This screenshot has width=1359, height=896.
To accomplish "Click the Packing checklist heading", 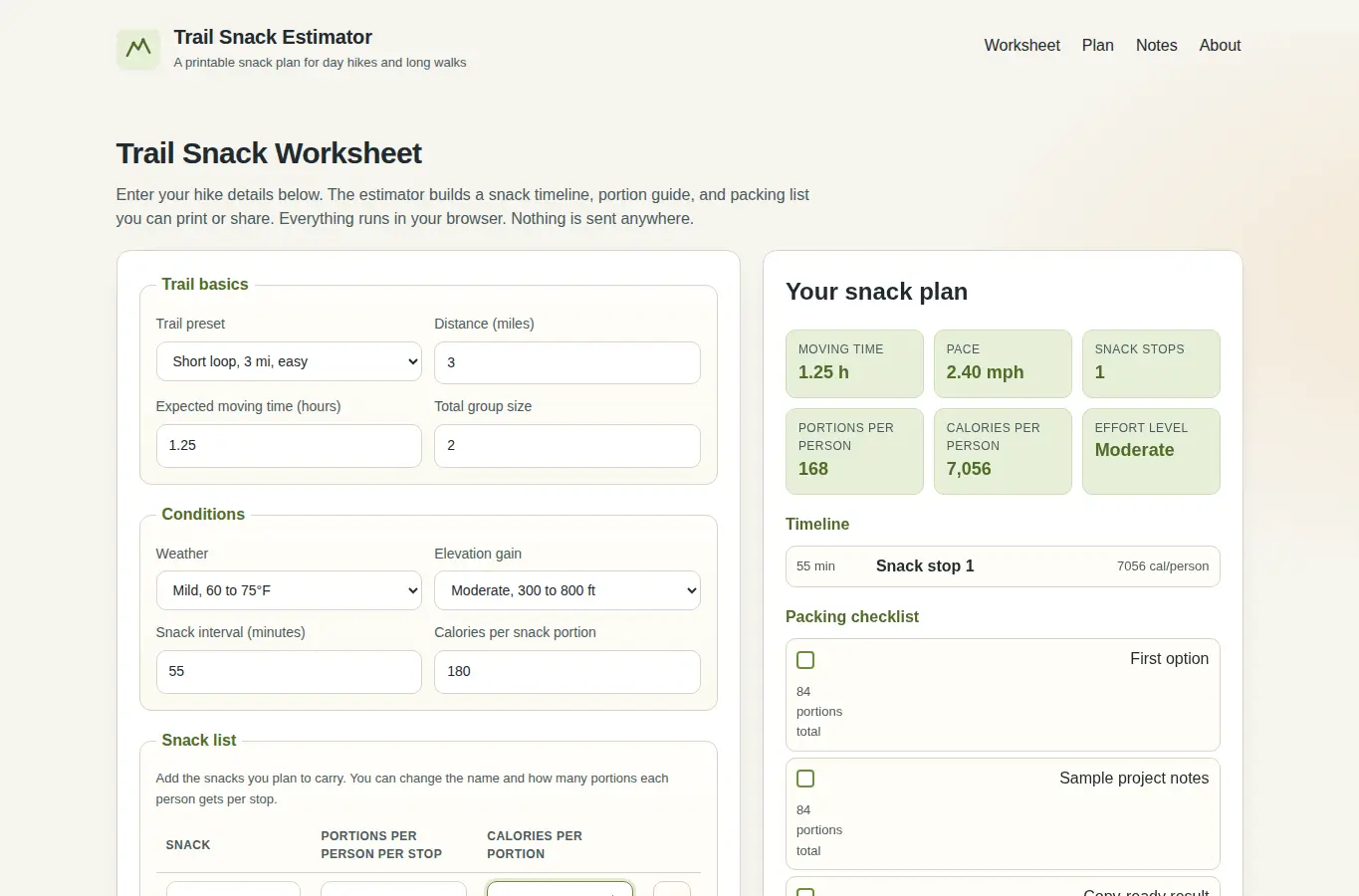I will (x=852, y=616).
